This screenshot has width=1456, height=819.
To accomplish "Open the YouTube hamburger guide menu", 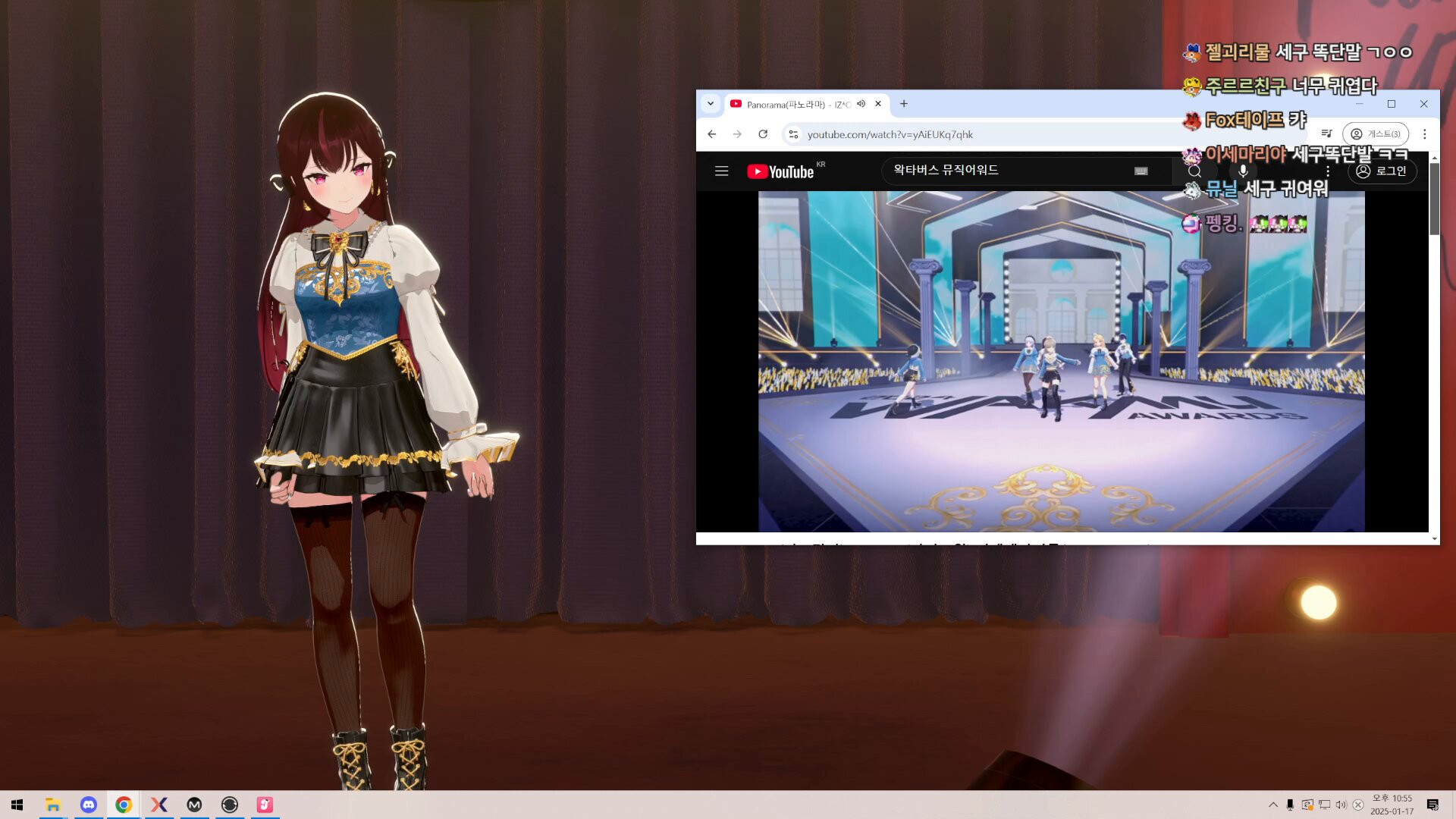I will 721,171.
